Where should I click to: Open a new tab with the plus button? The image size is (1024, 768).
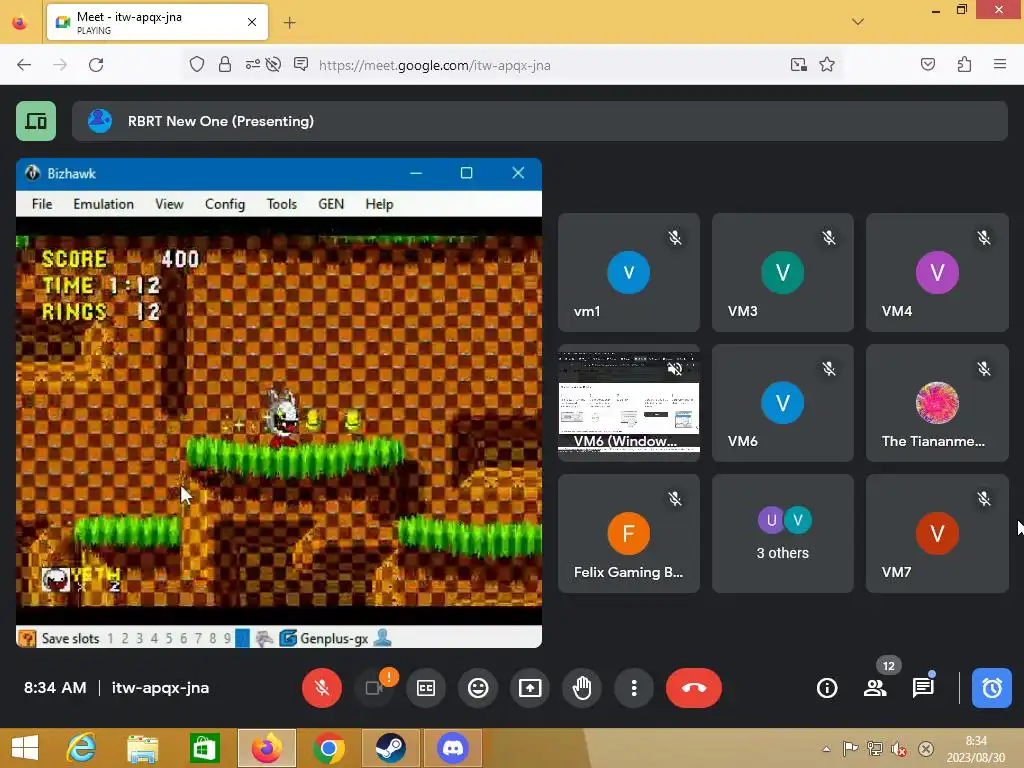(x=290, y=23)
